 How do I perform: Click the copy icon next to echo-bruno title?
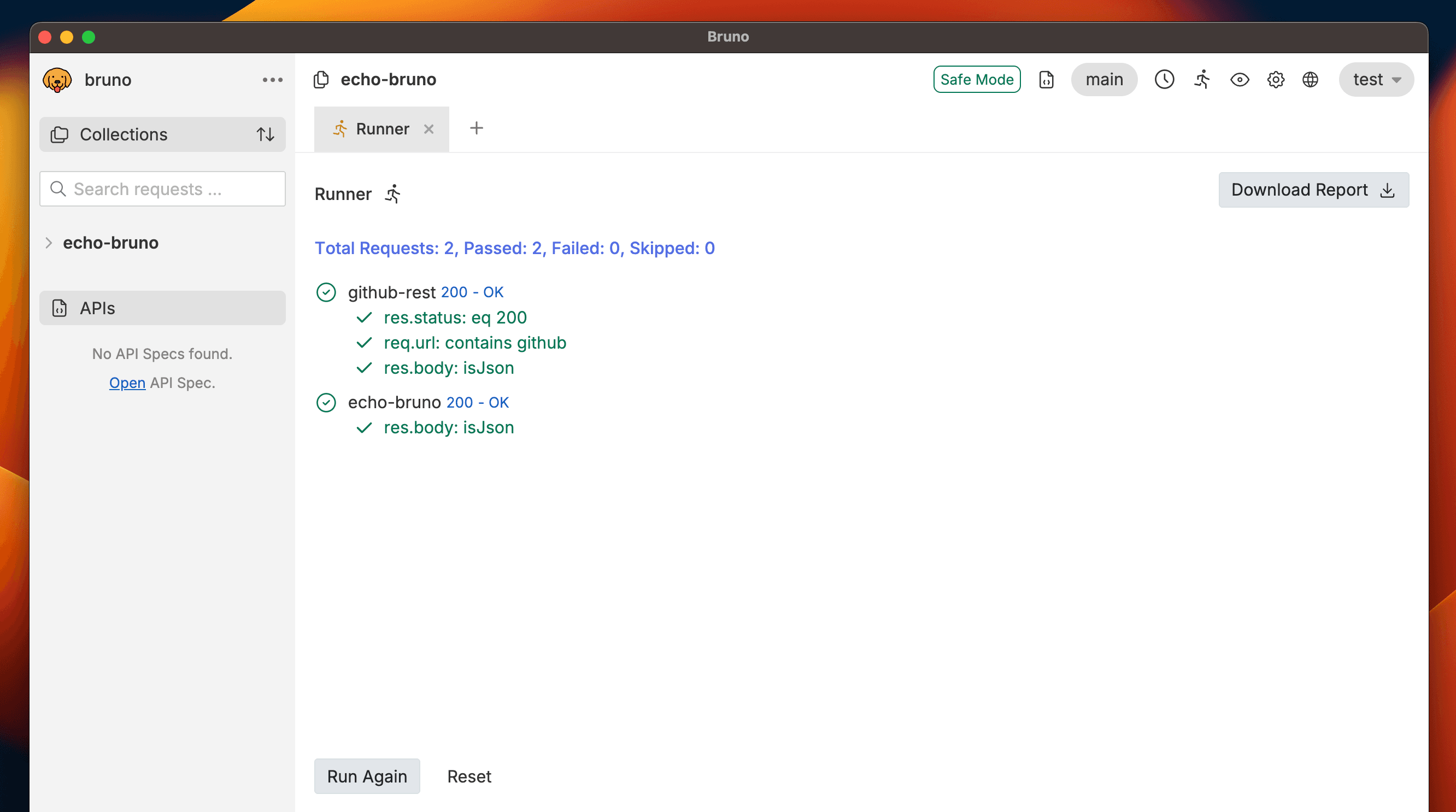pyautogui.click(x=321, y=80)
